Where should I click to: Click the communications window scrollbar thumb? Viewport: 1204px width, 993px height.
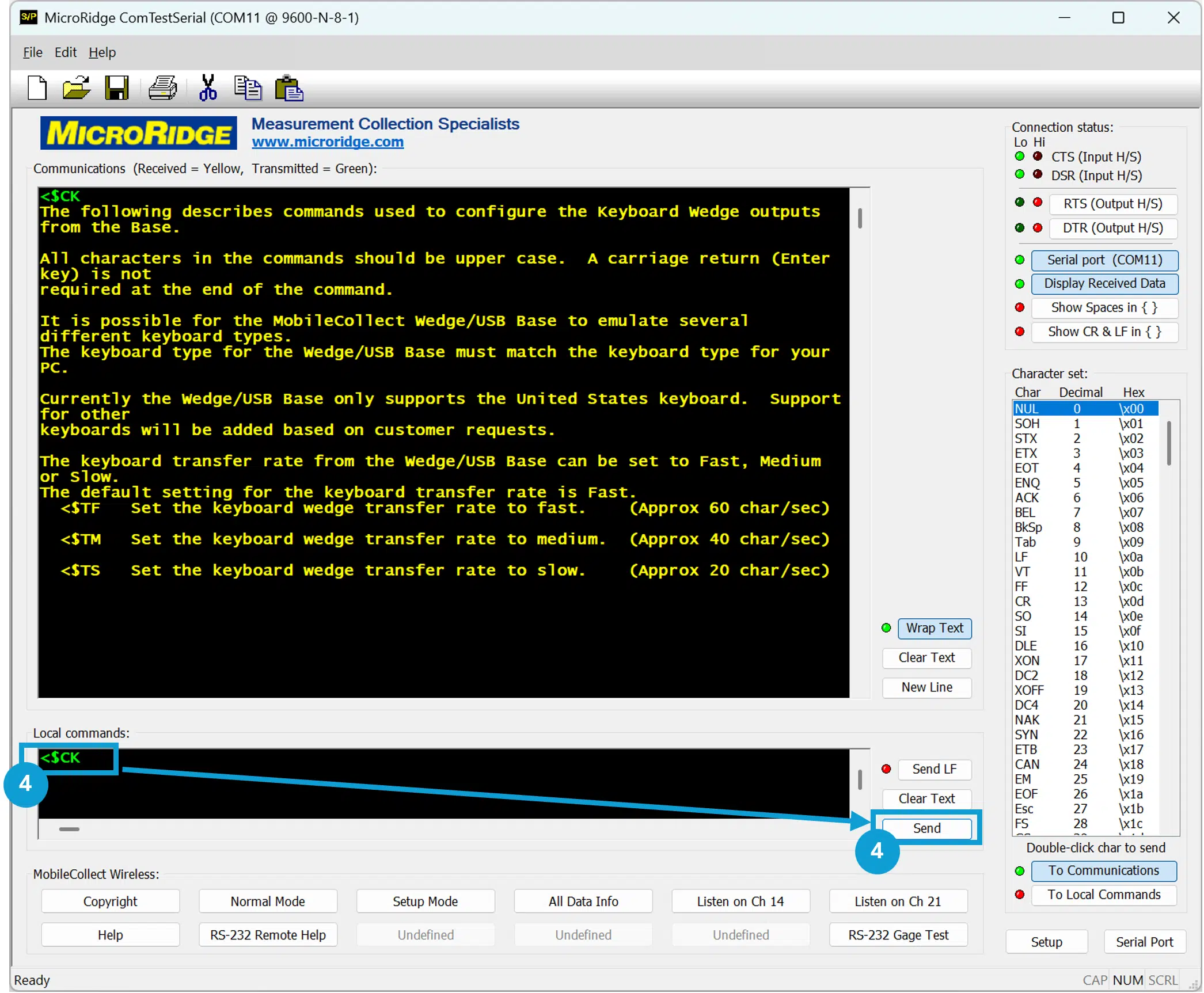(860, 218)
